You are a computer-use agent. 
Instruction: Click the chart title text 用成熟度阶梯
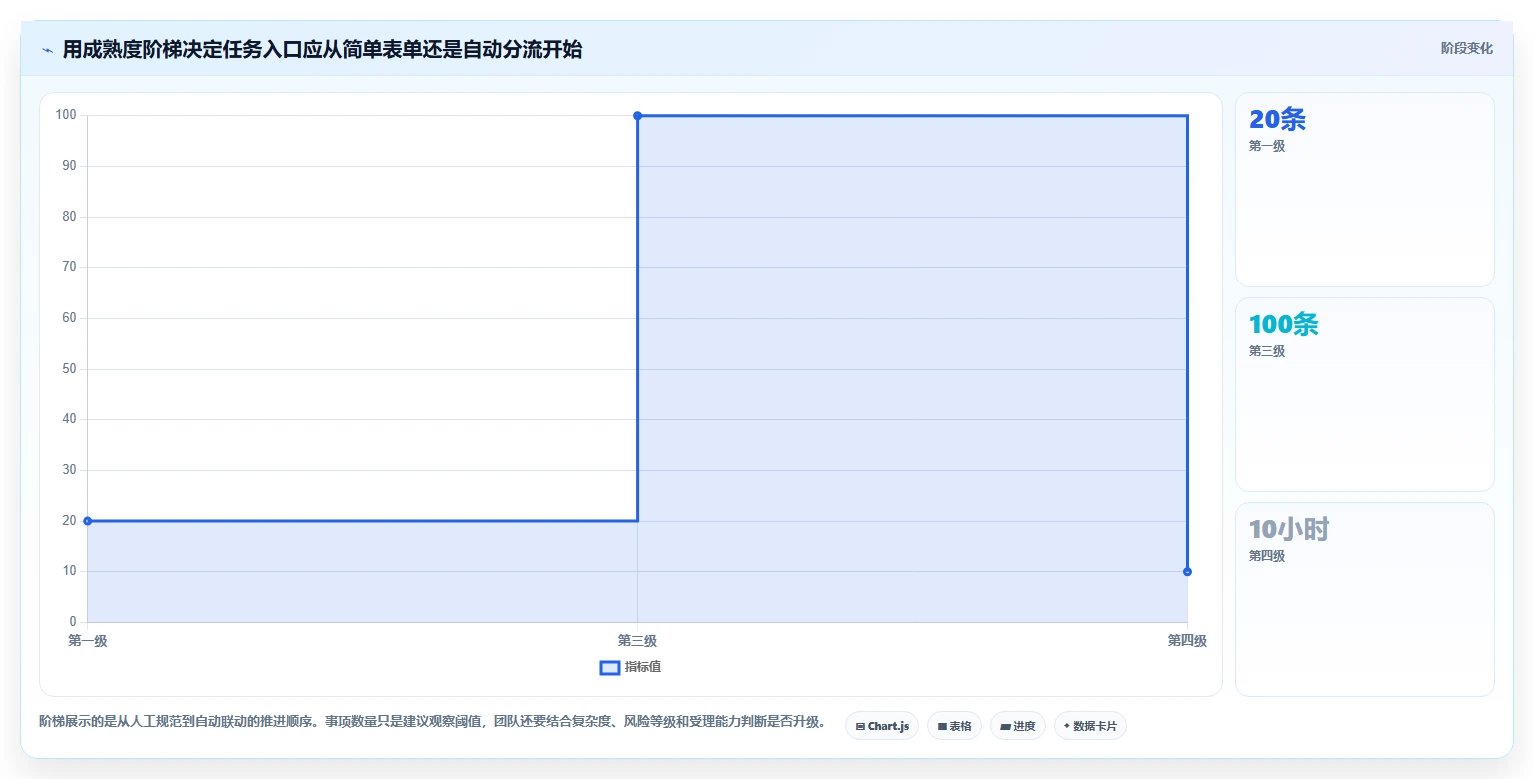point(122,50)
